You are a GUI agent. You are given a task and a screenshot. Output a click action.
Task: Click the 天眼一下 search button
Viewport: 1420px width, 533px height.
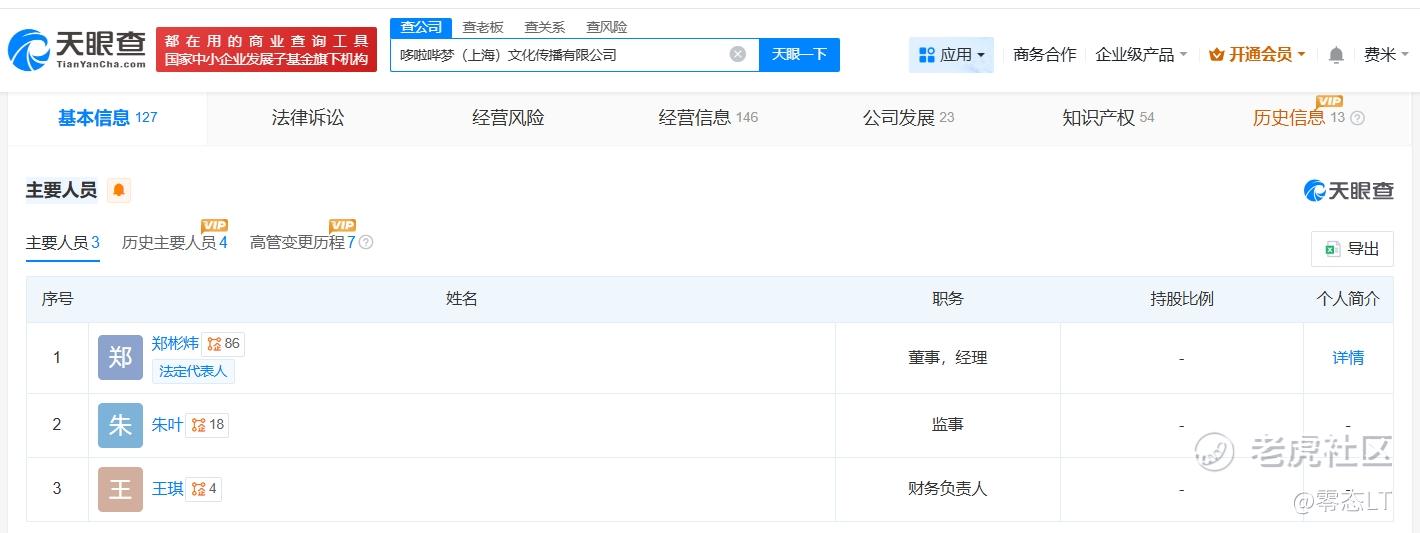point(799,55)
